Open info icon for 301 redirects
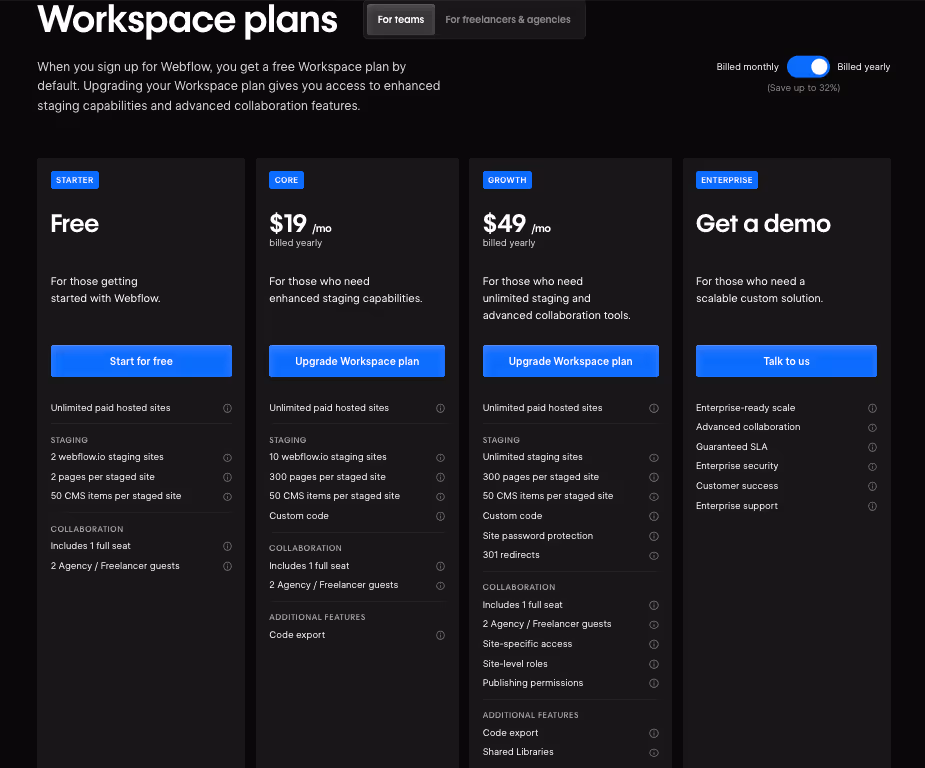 pyautogui.click(x=654, y=556)
